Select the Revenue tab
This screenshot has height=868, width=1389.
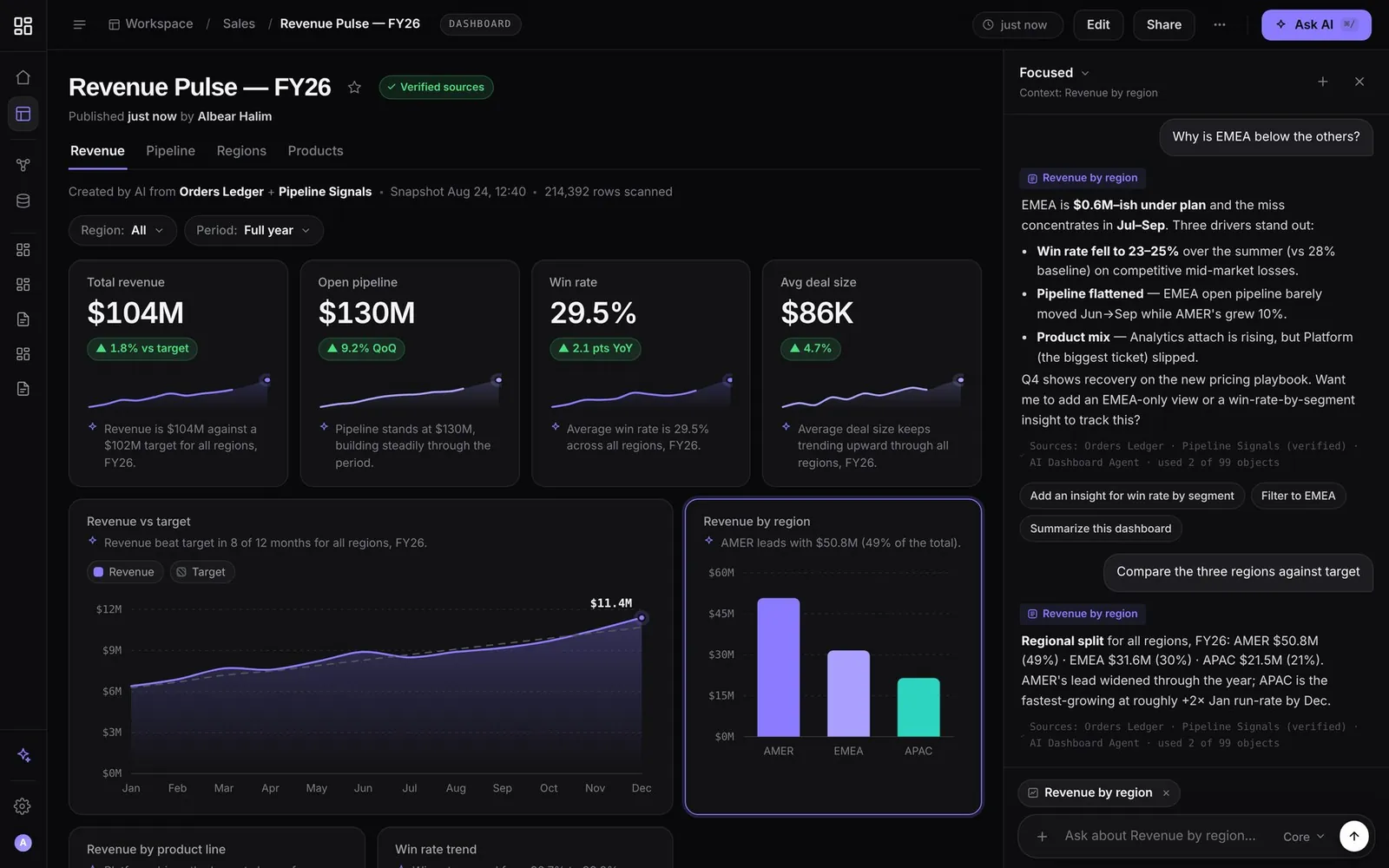(97, 151)
